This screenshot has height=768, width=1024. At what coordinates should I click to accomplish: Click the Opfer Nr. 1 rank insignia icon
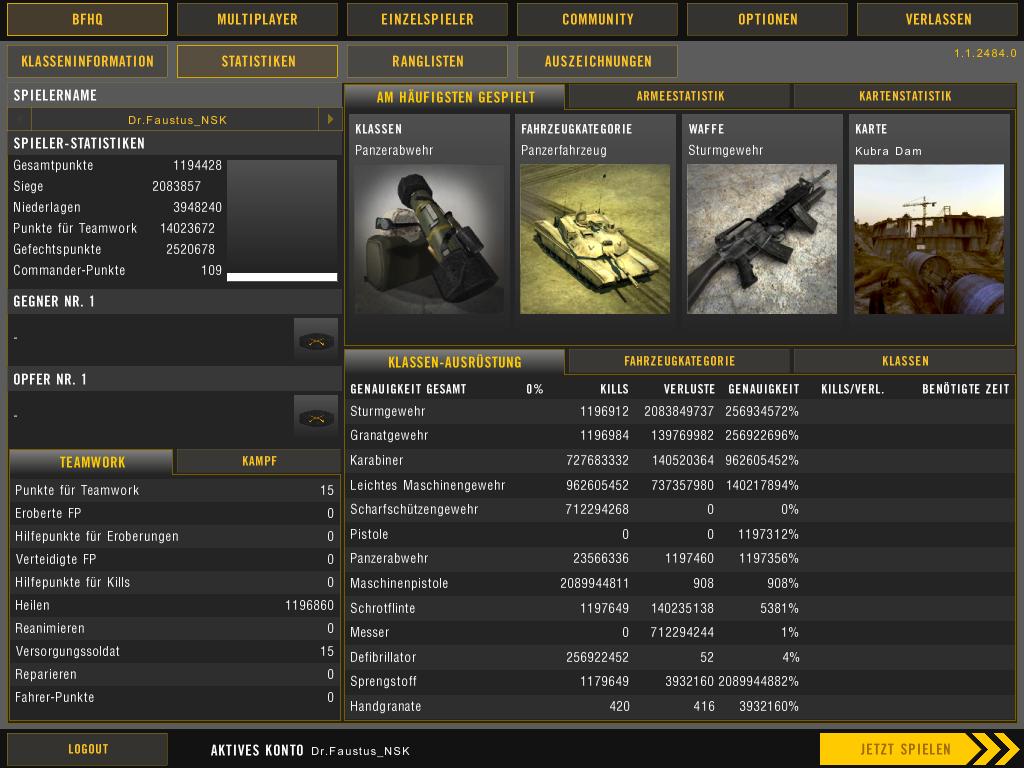(x=316, y=416)
